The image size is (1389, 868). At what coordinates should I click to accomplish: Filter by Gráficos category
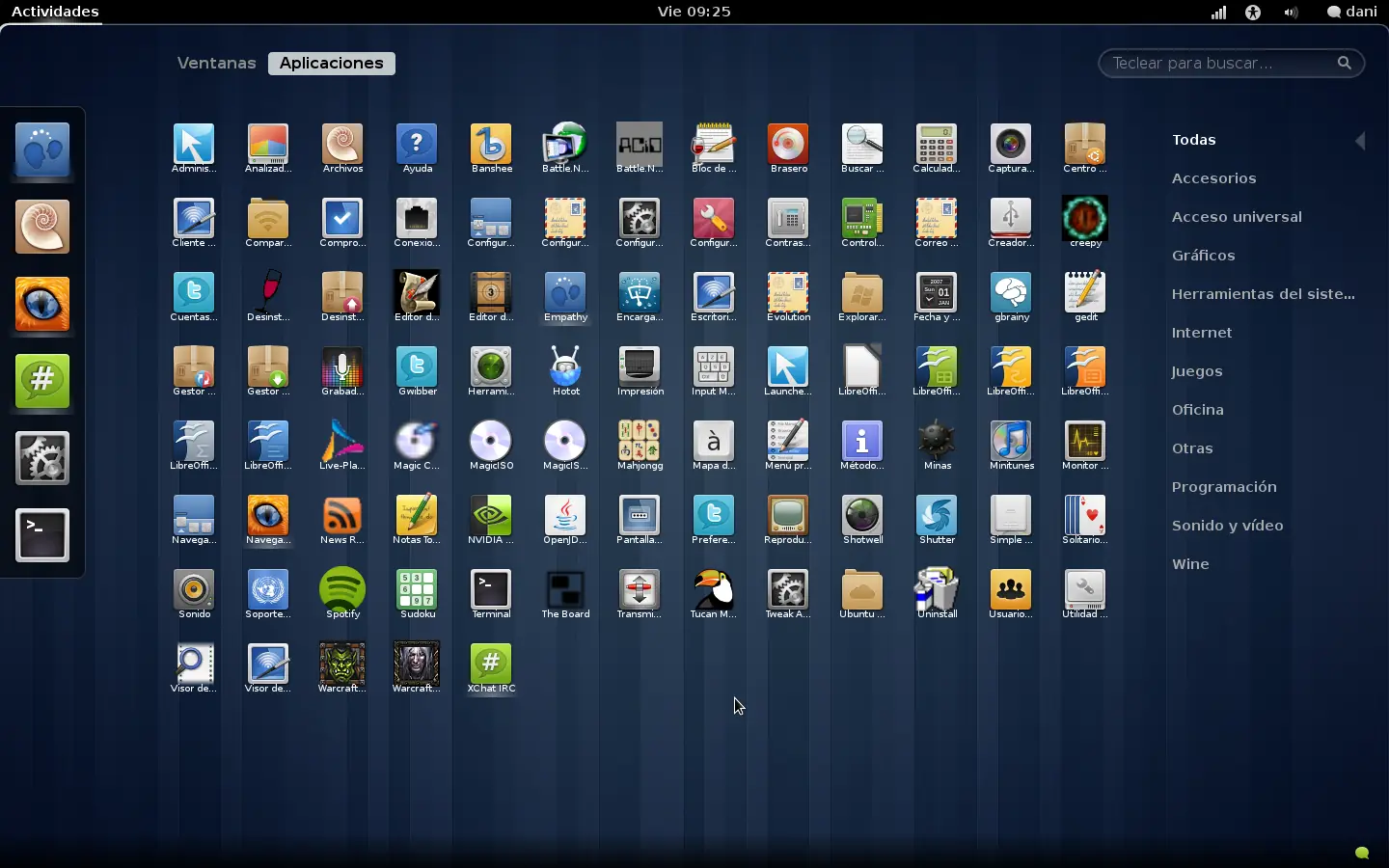point(1204,256)
